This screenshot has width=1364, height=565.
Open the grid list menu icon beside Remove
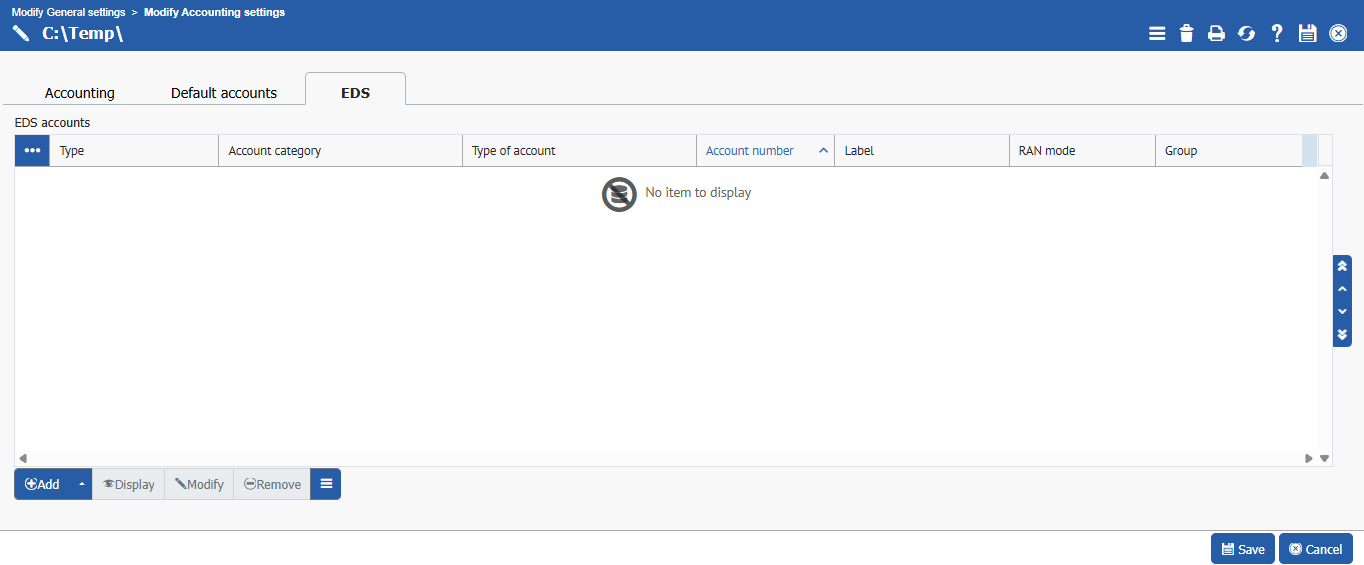coord(326,484)
